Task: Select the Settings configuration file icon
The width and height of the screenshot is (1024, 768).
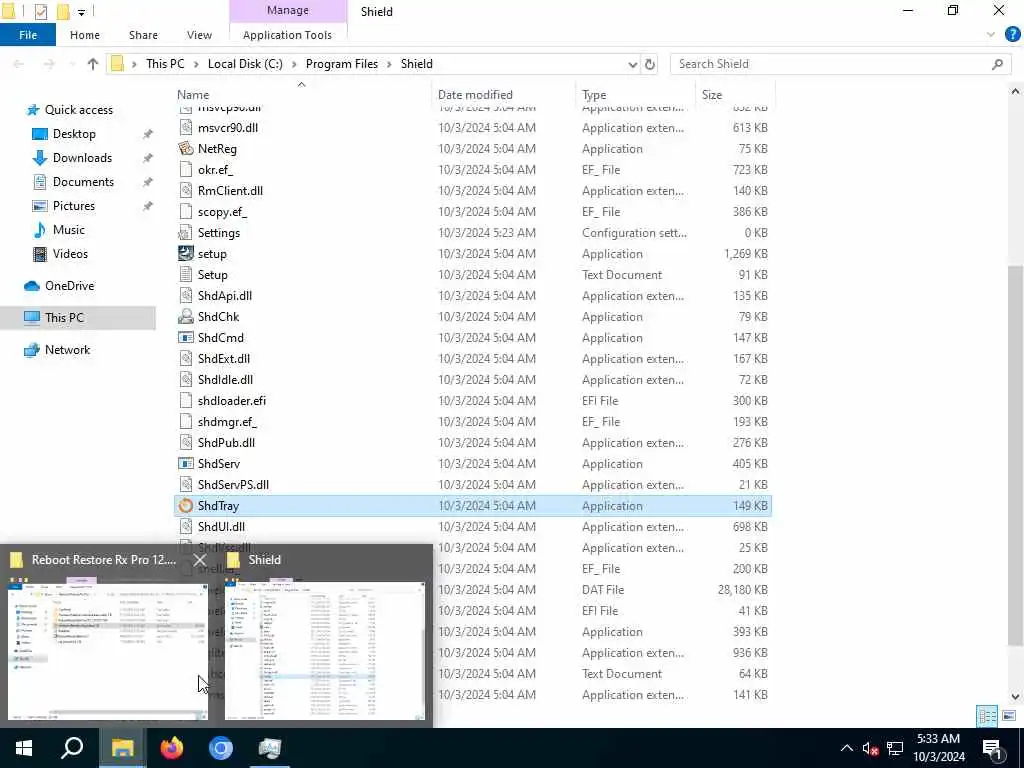Action: [x=186, y=232]
